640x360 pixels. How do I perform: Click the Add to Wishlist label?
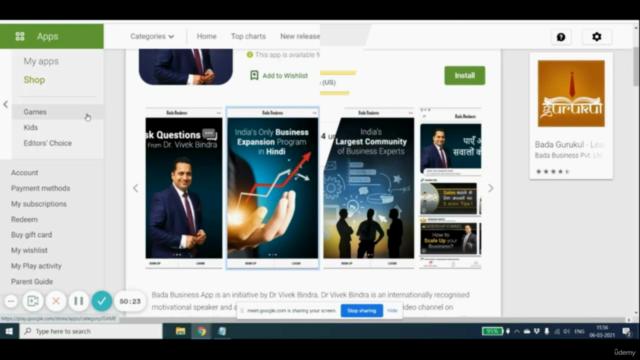285,76
